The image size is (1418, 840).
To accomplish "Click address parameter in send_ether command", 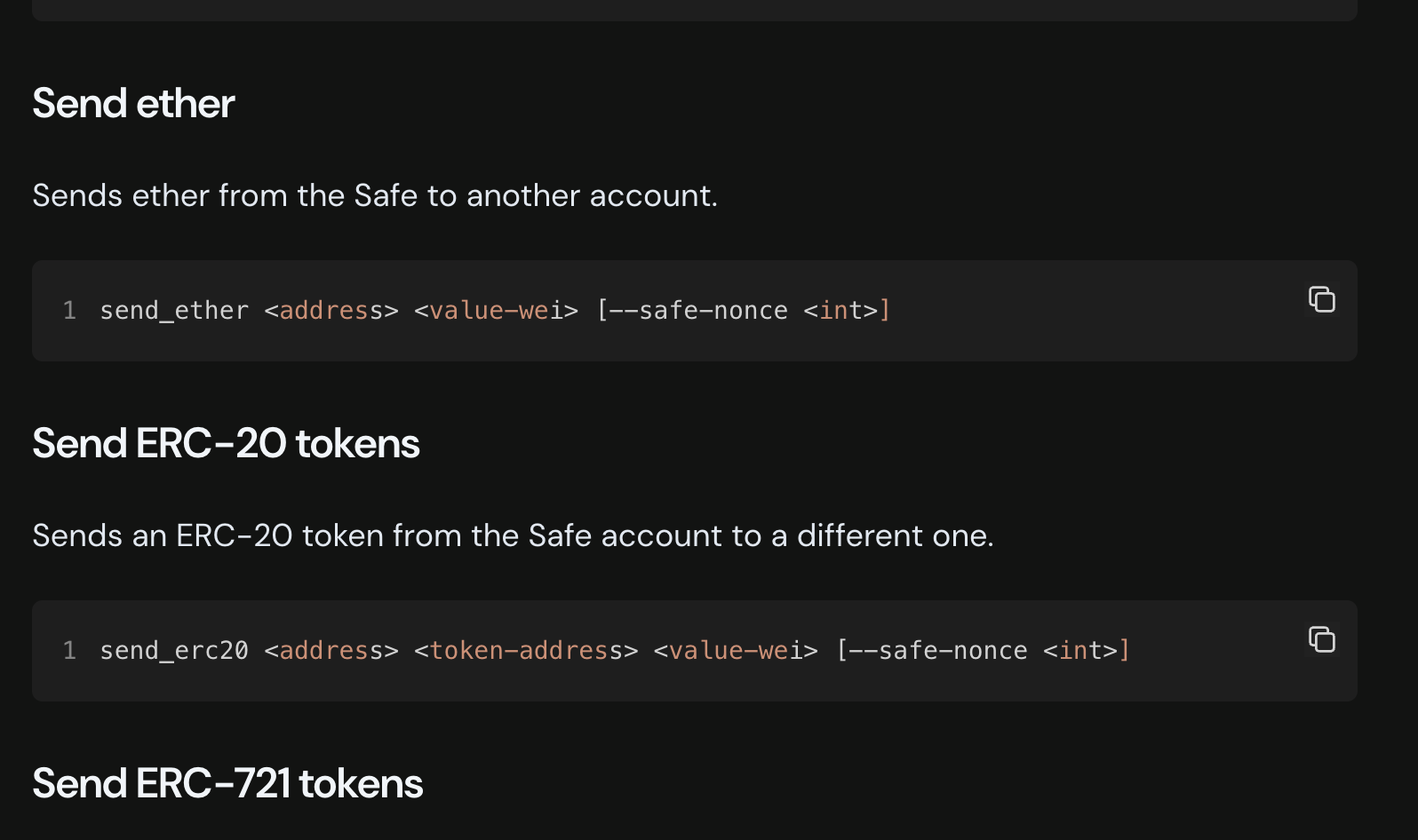I will pos(331,311).
